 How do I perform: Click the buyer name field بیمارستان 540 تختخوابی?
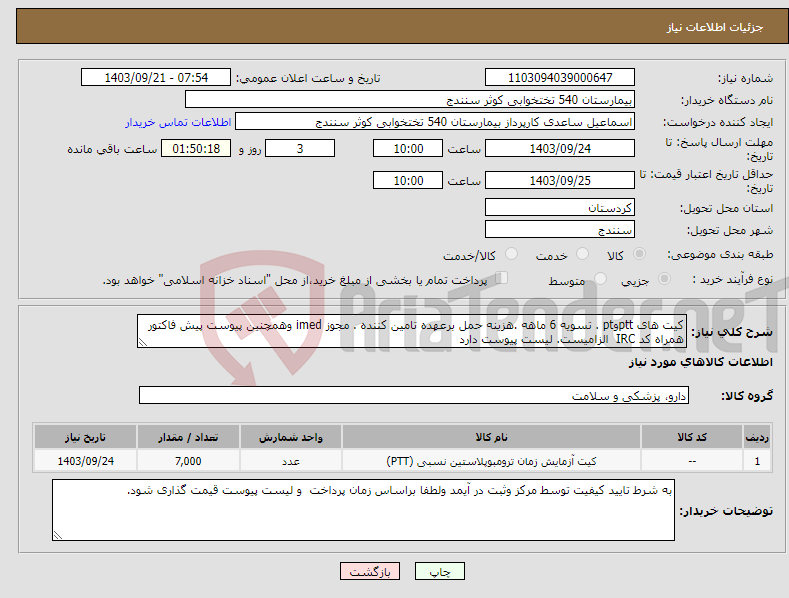pos(410,100)
